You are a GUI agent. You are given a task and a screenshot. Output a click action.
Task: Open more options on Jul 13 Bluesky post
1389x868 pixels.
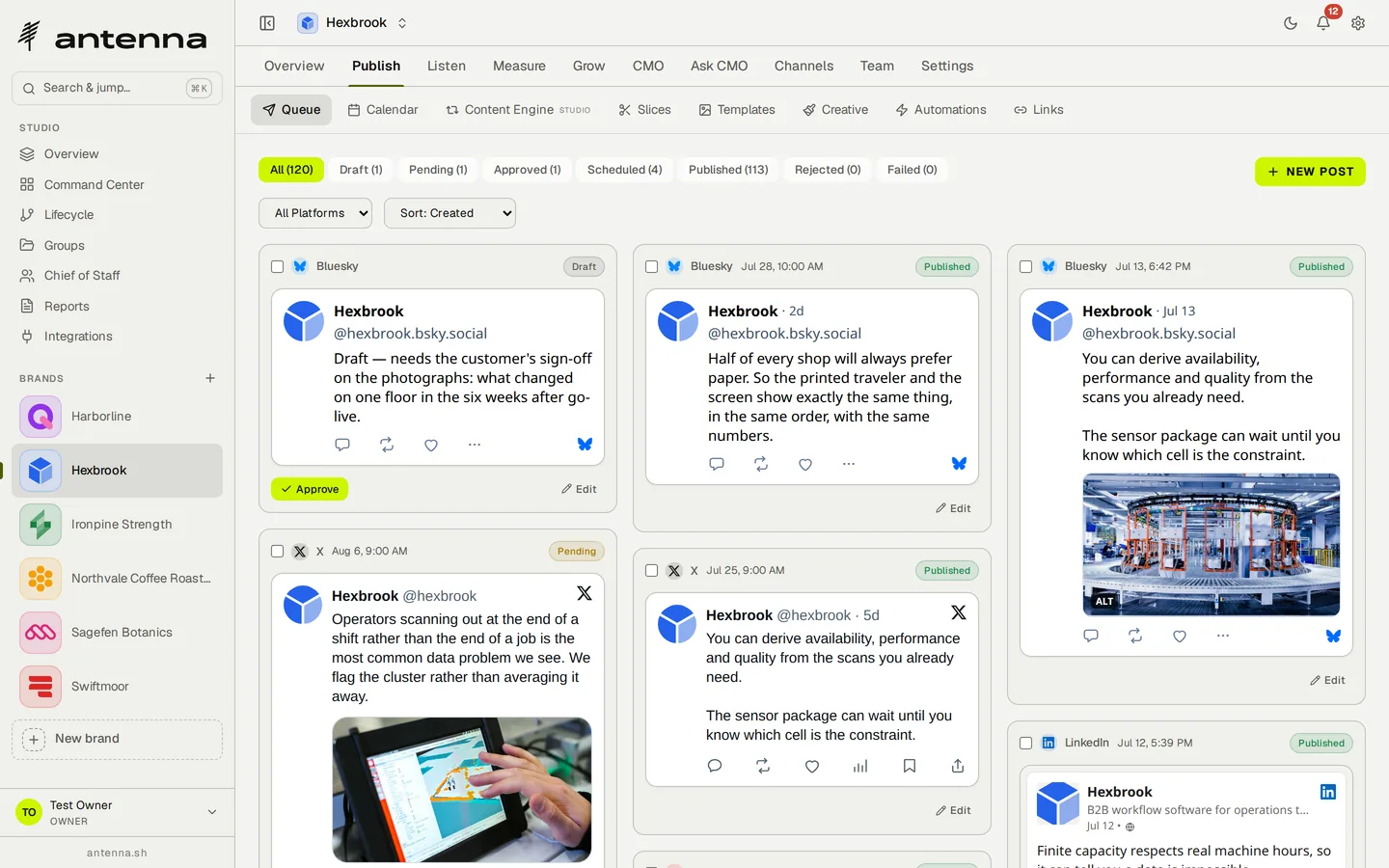[x=1223, y=636]
